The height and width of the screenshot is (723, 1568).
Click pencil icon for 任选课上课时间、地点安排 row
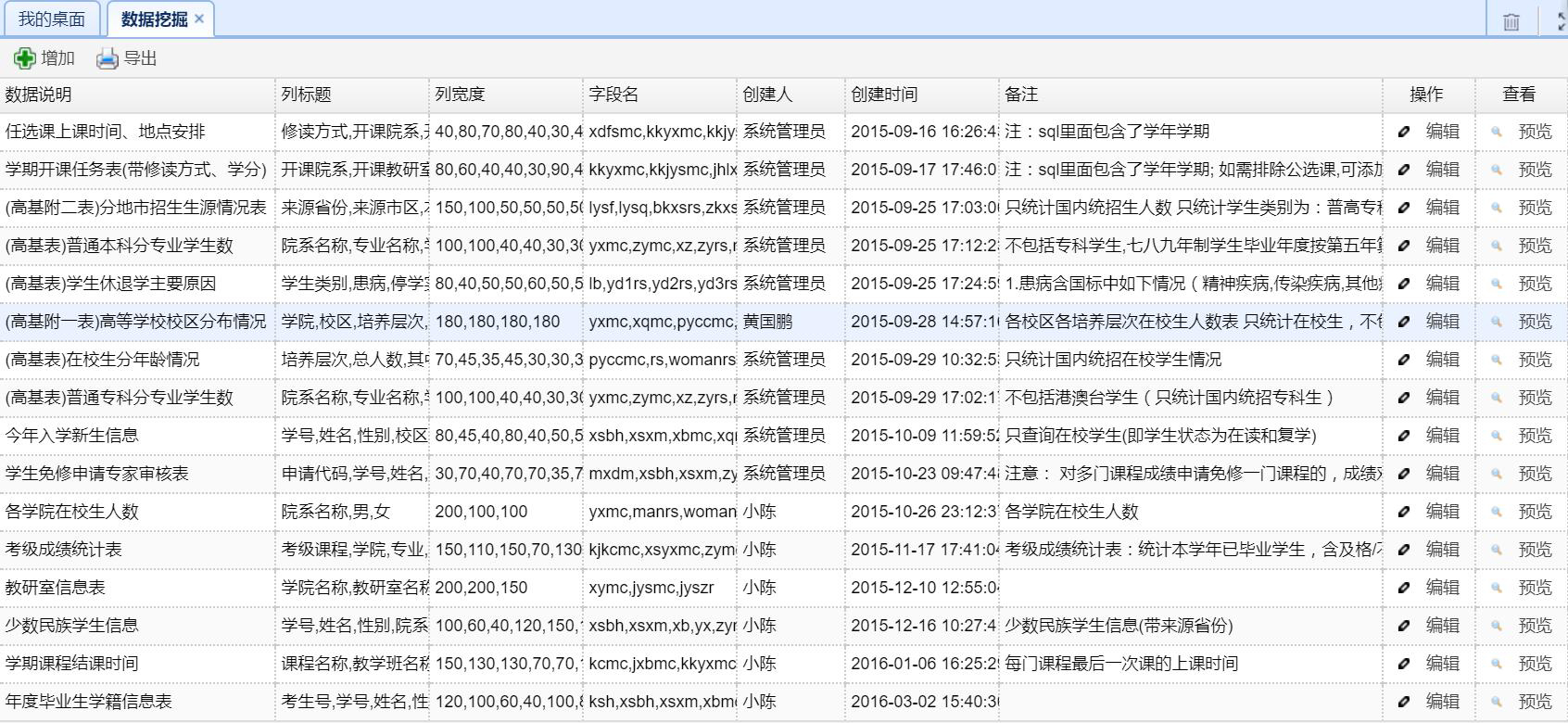(1404, 132)
